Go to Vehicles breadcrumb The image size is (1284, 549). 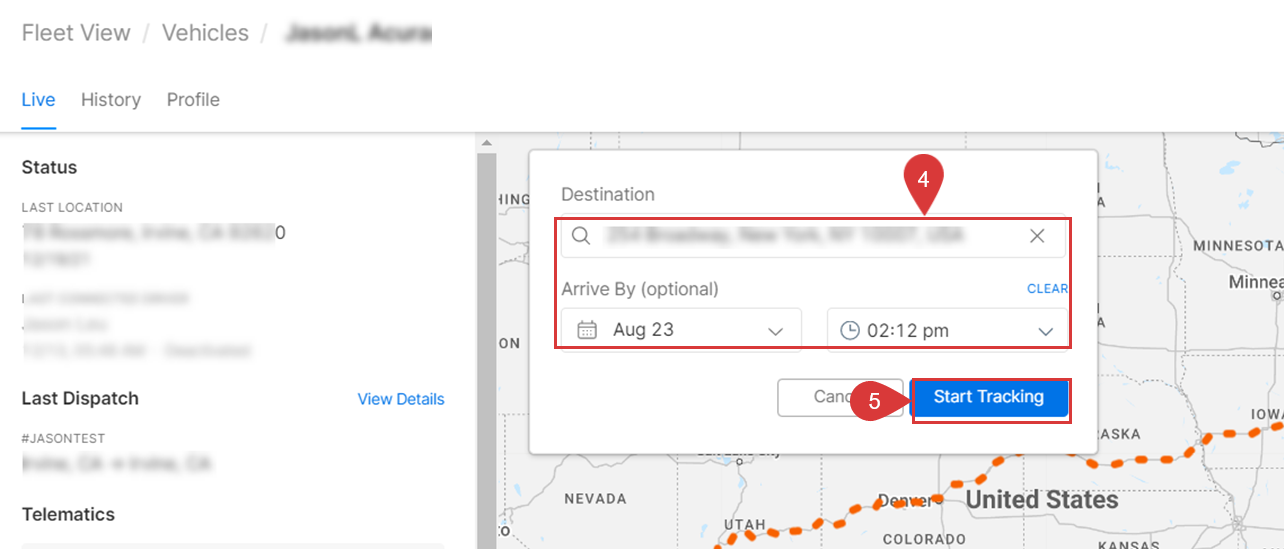[x=205, y=33]
